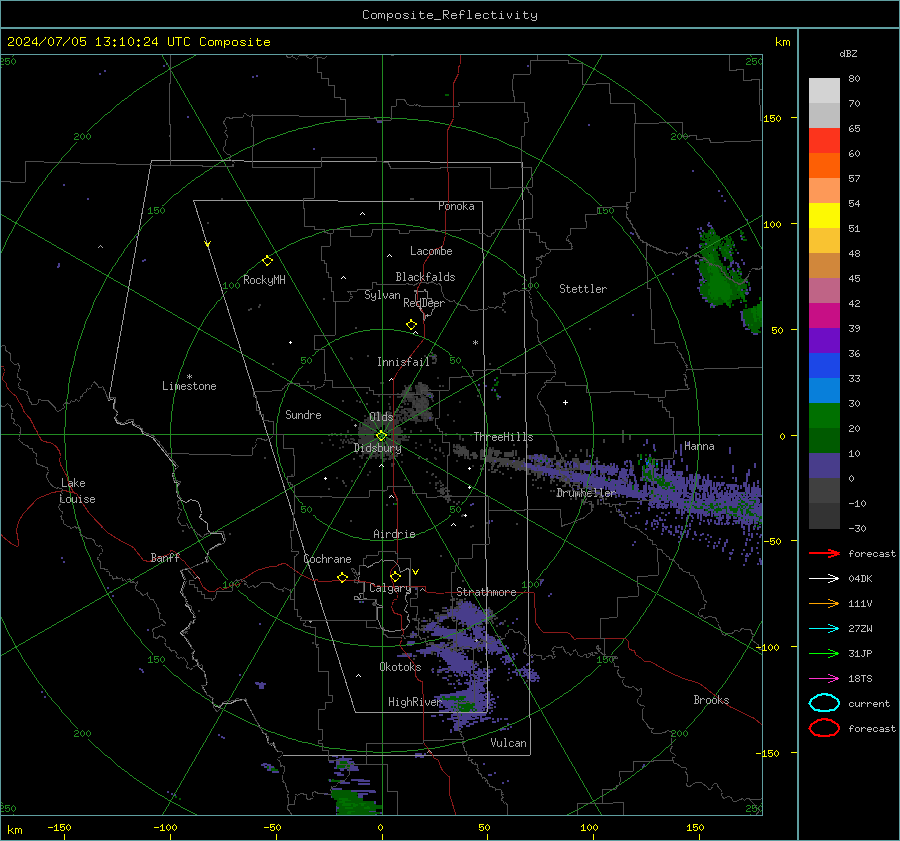The image size is (900, 841).
Task: Click the Stettler city label
Action: [x=583, y=289]
